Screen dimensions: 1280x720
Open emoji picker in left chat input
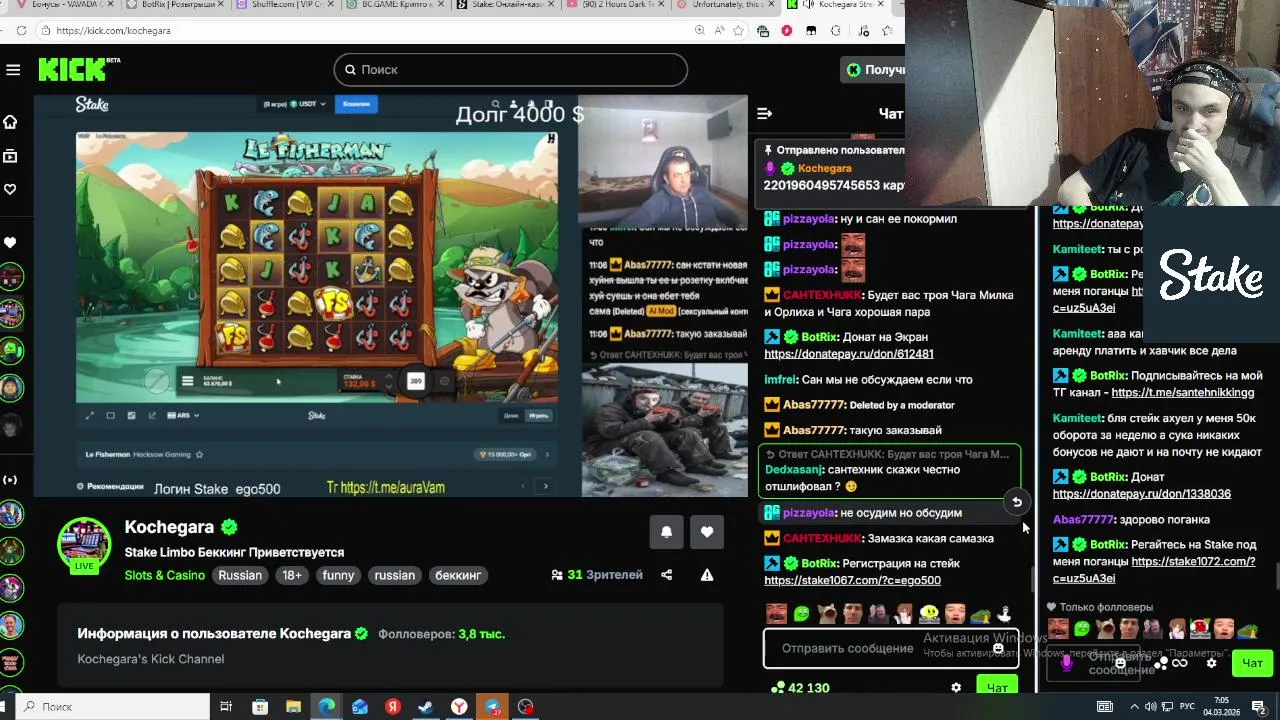tap(998, 648)
